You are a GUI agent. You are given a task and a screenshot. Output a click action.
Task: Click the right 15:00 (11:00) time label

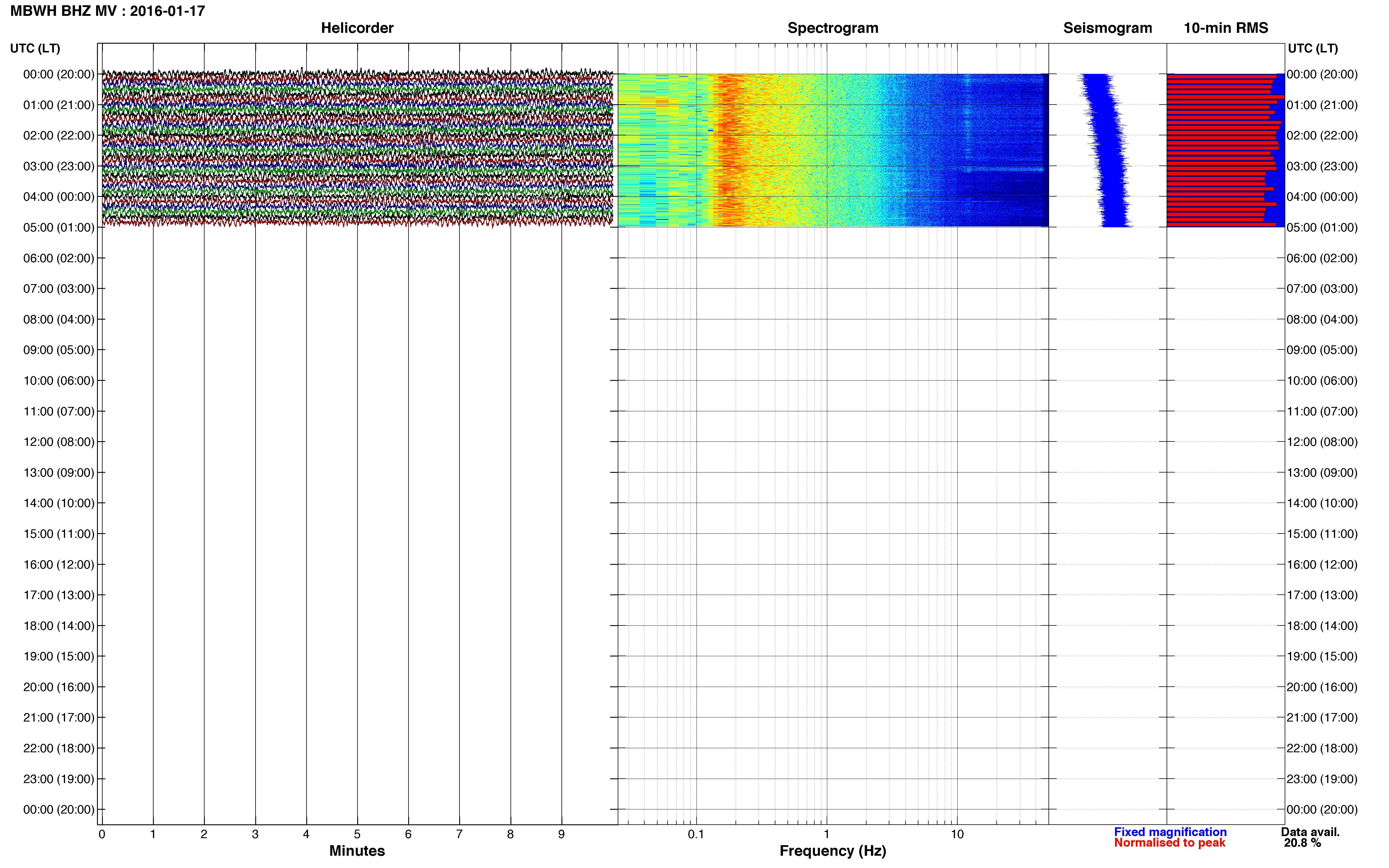coord(1322,534)
